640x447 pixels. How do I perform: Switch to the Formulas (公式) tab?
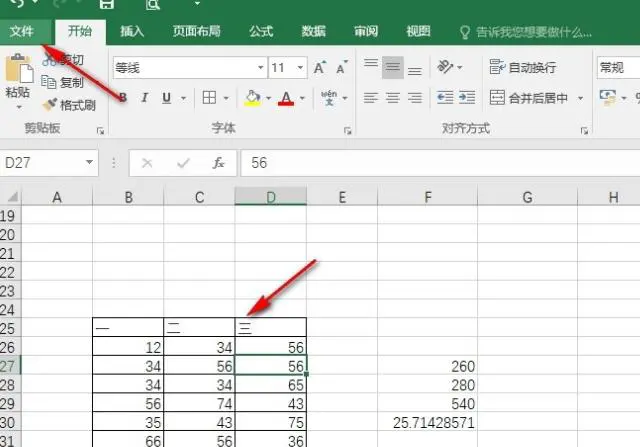pyautogui.click(x=261, y=31)
